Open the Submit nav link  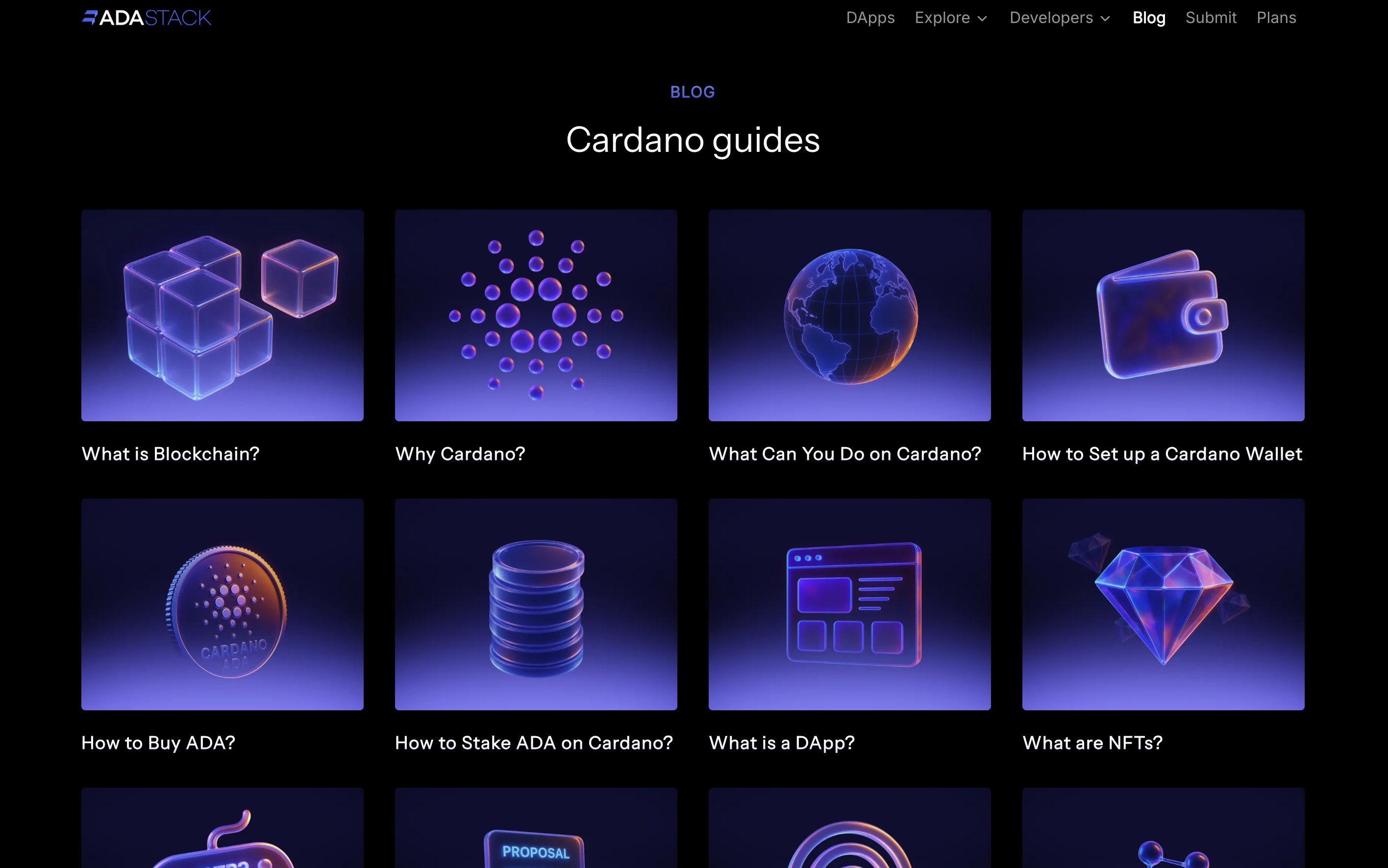coord(1211,18)
